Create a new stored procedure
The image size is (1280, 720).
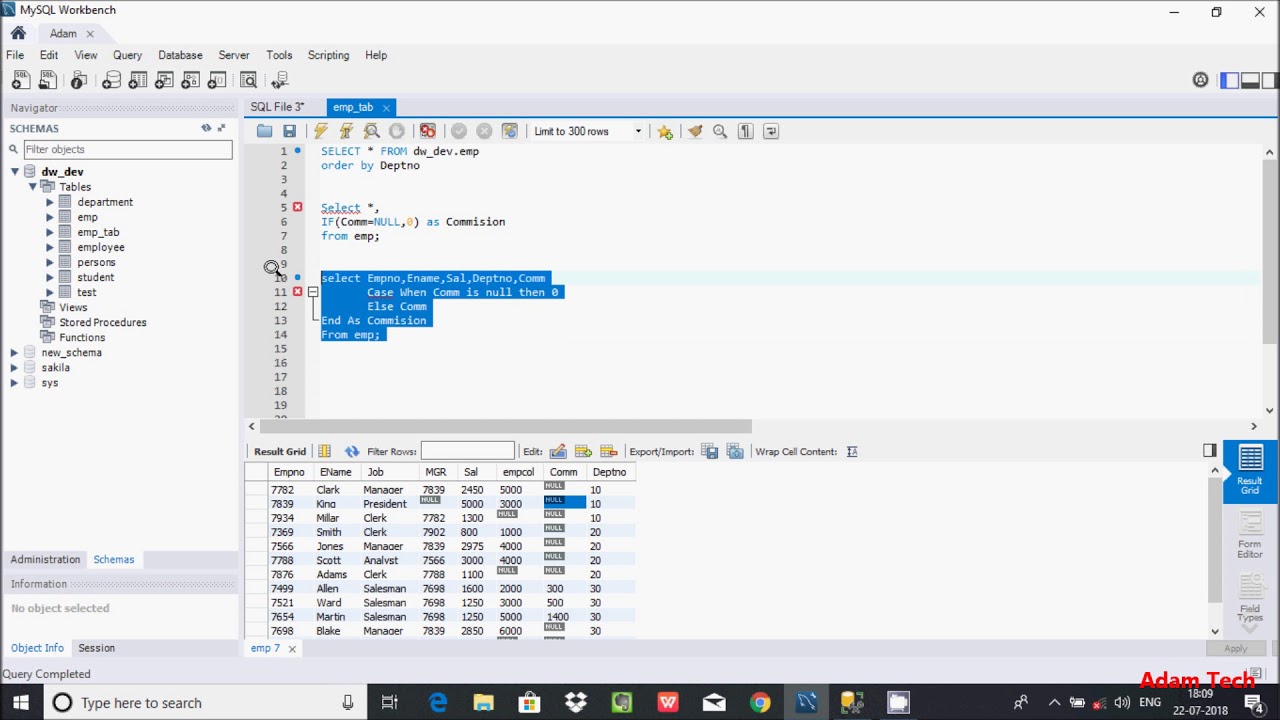[191, 80]
